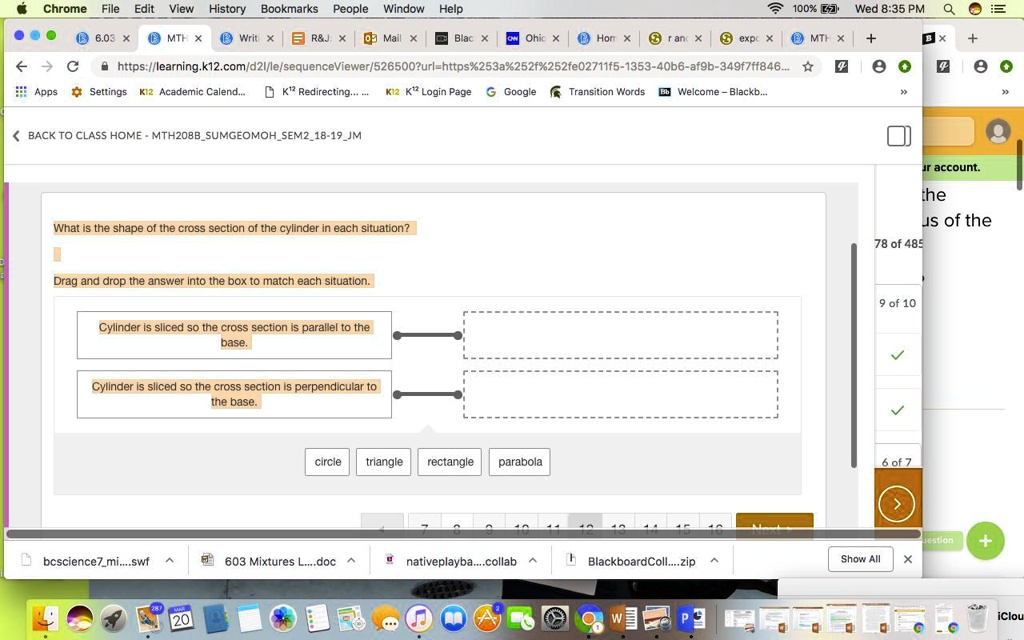This screenshot has height=640, width=1024.
Task: Open Spotlight search in menu bar
Action: click(949, 8)
